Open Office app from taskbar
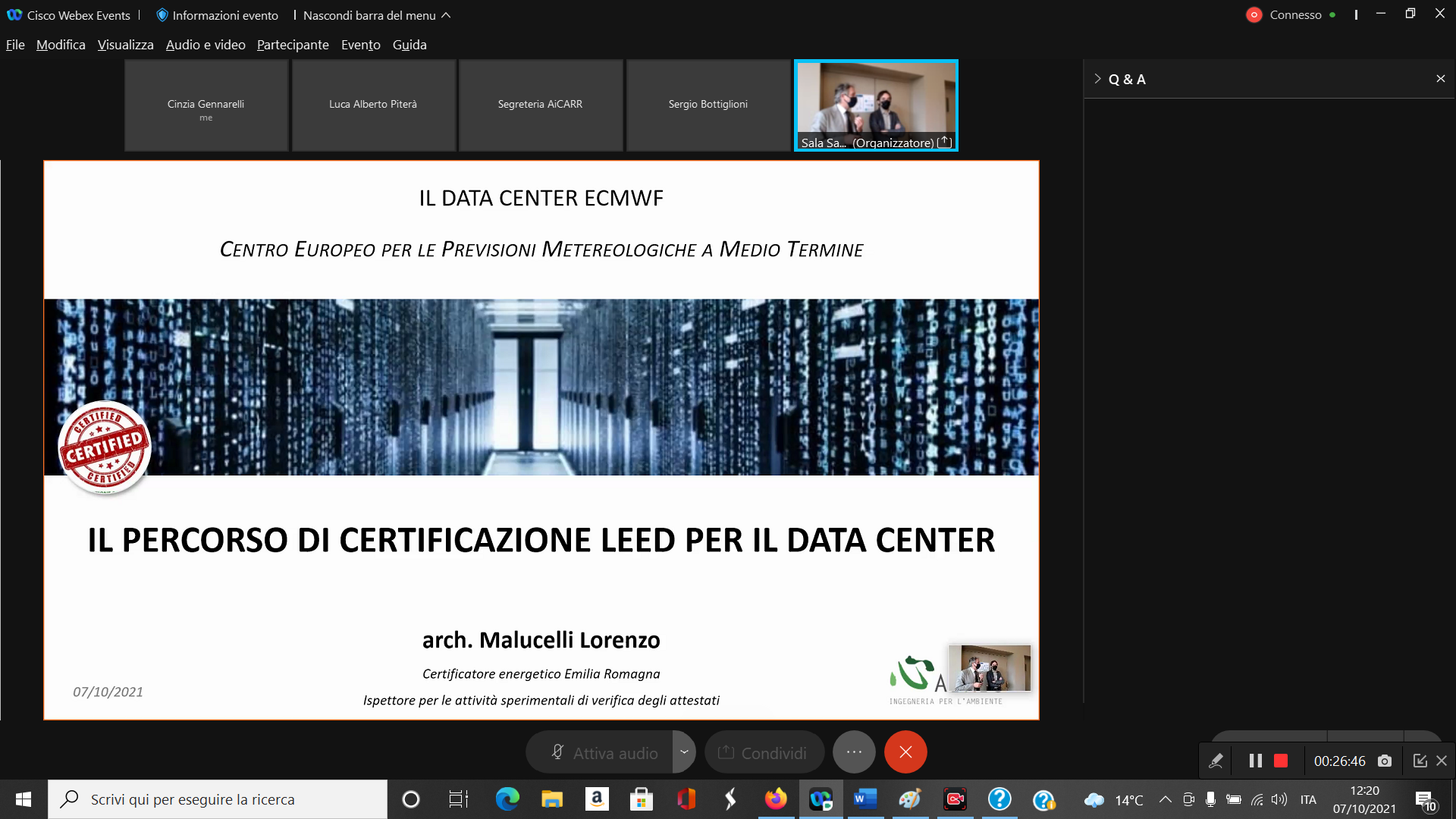This screenshot has width=1456, height=819. (686, 799)
